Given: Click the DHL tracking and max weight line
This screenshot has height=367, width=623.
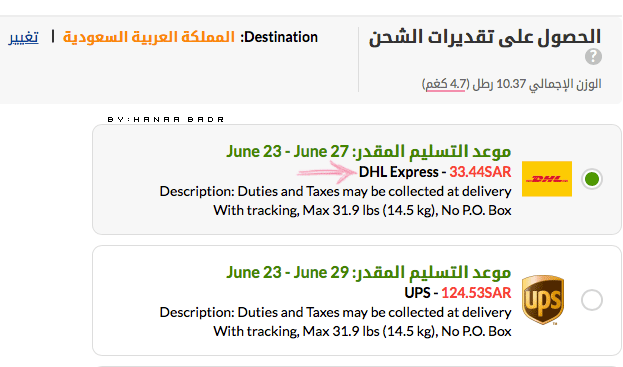Looking at the screenshot, I should point(362,210).
